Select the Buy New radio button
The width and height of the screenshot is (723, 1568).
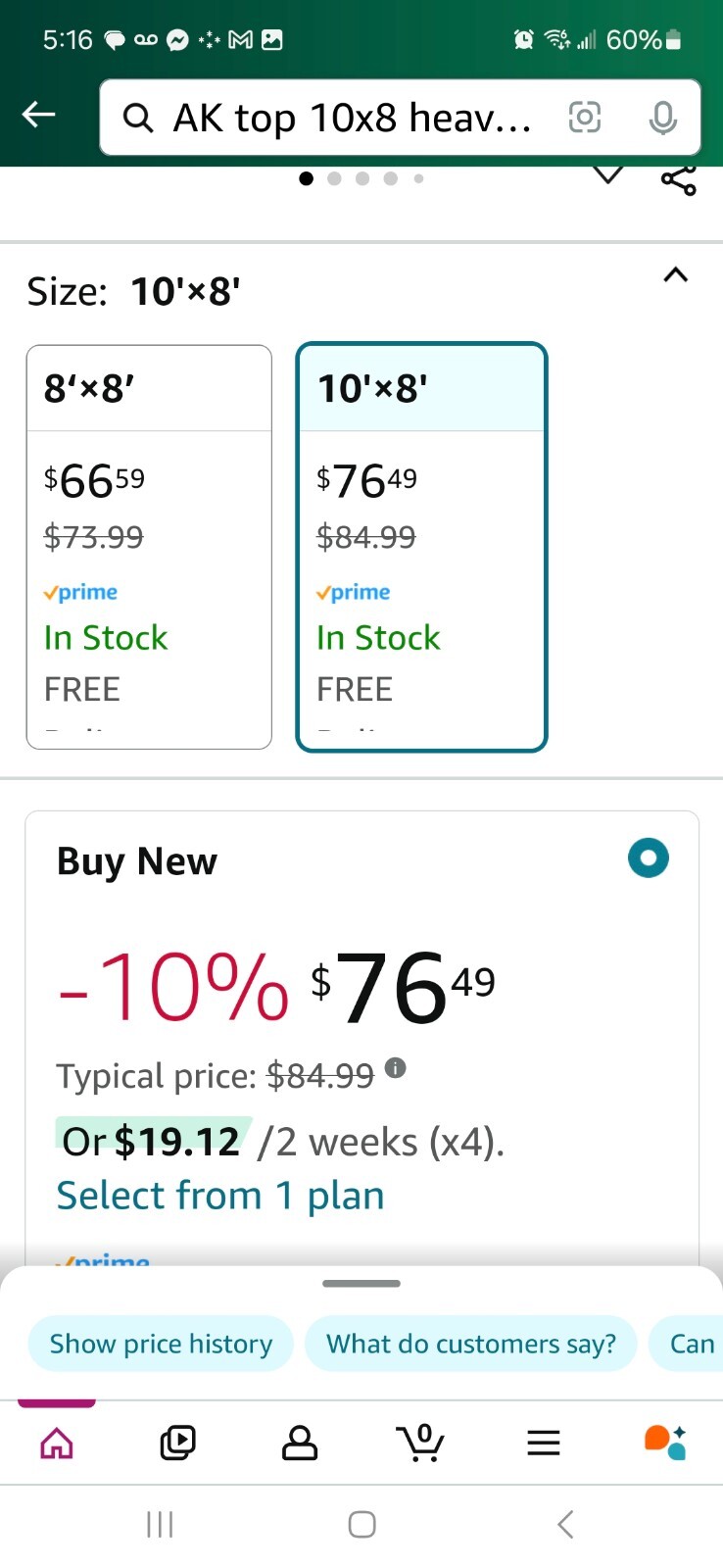649,858
